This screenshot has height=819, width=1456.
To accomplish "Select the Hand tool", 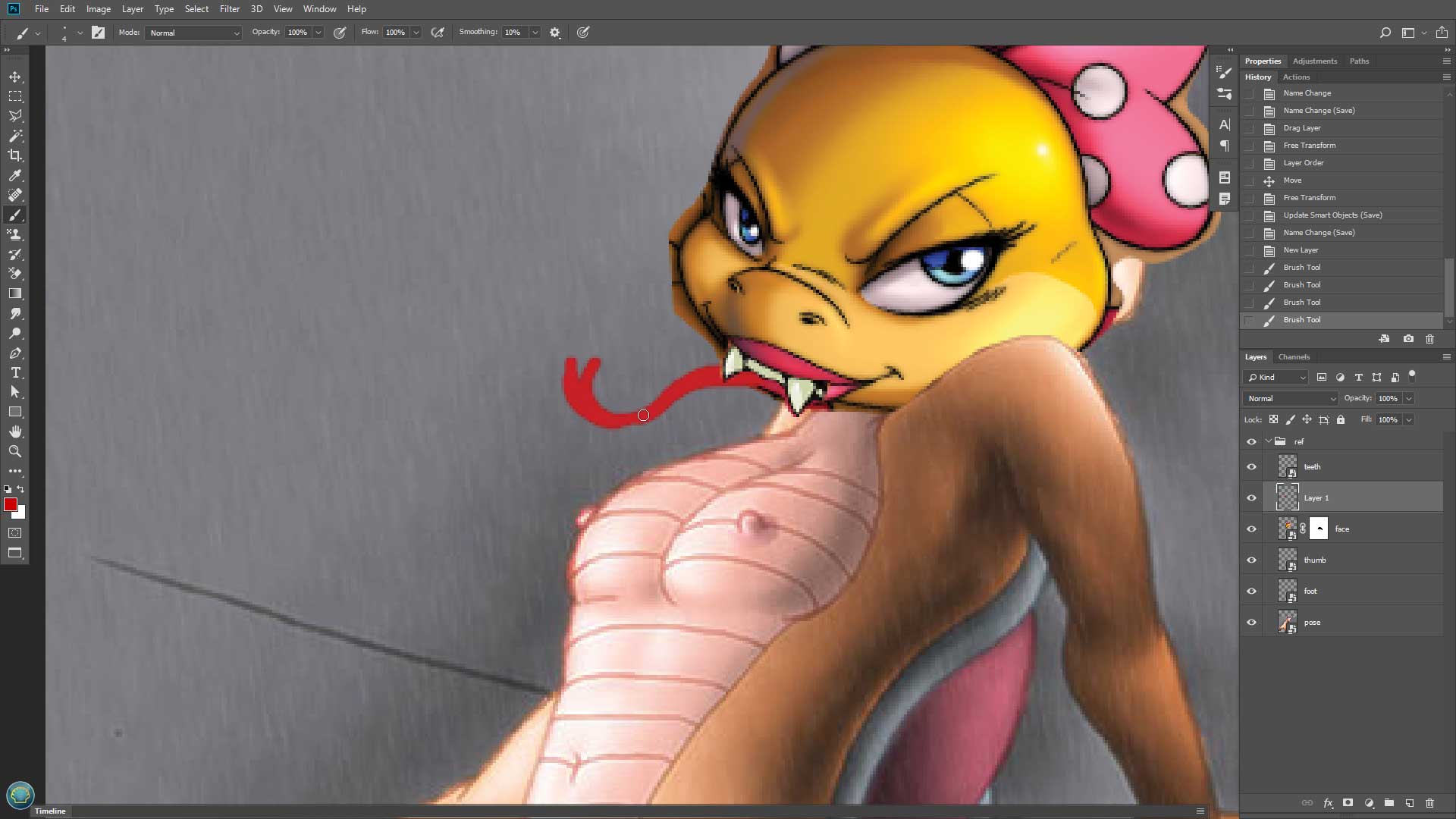I will click(x=15, y=431).
